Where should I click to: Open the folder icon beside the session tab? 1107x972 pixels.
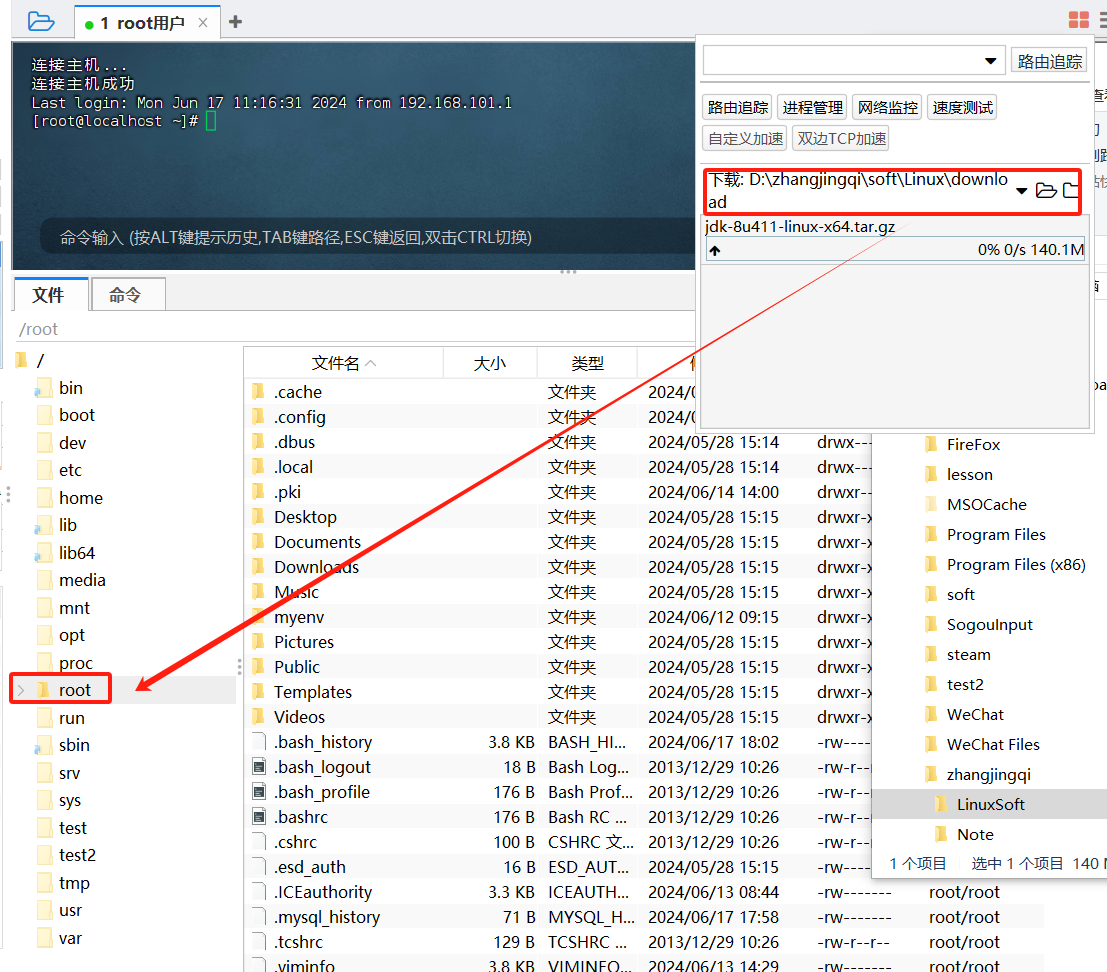(41, 22)
